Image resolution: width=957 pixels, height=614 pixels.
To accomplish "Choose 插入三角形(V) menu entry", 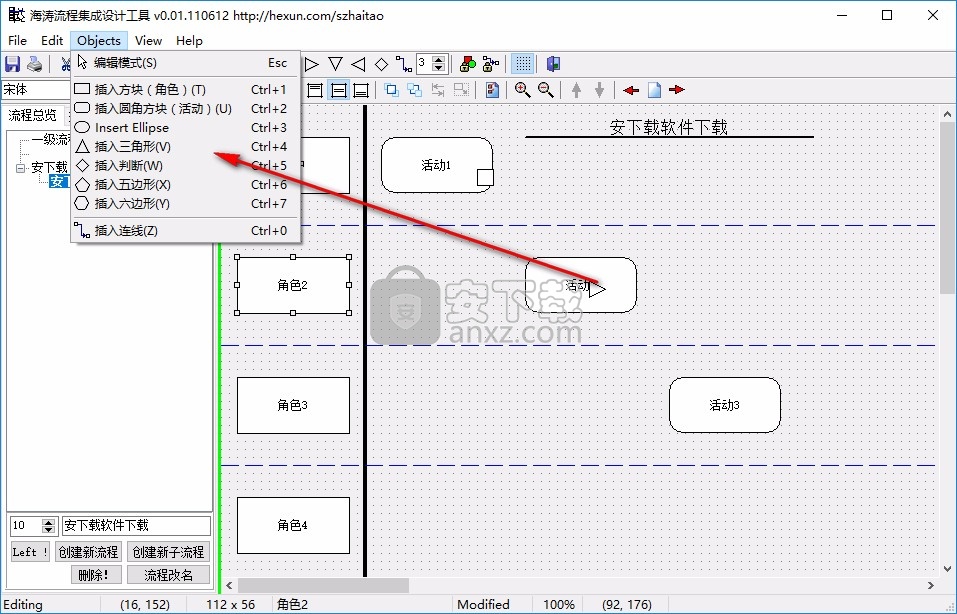I will [x=186, y=146].
